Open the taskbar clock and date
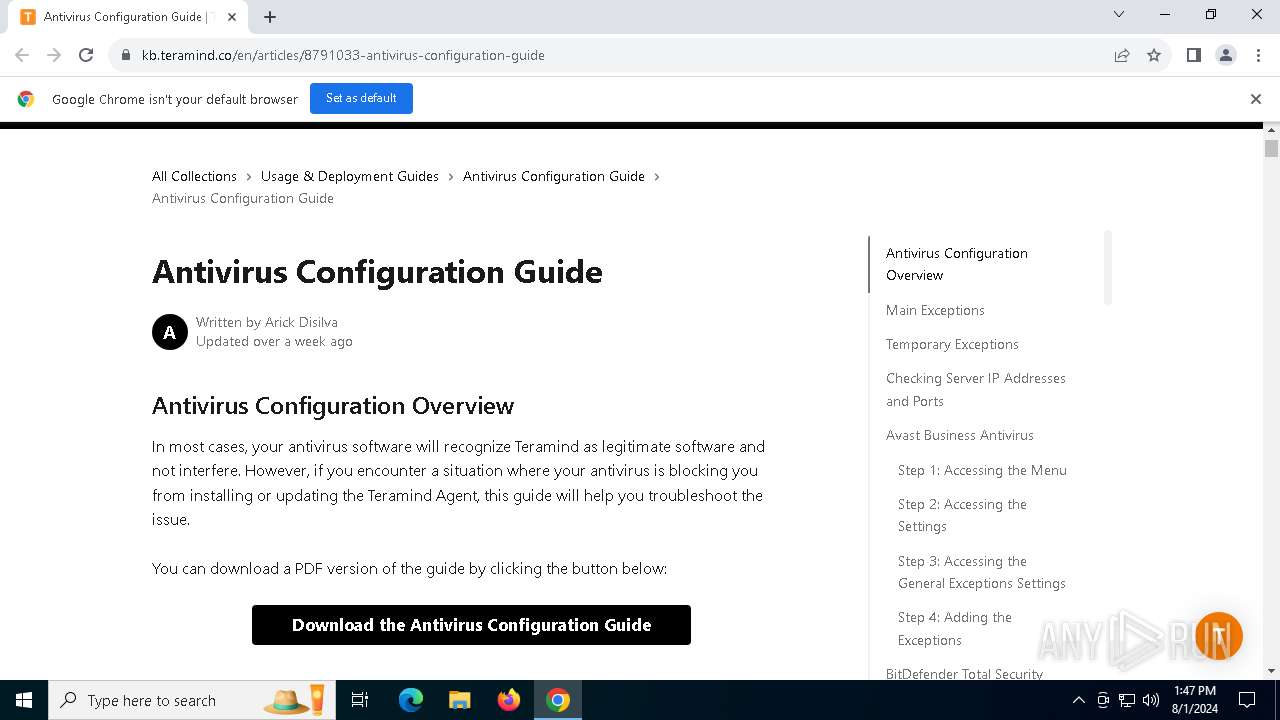The width and height of the screenshot is (1280, 720). [1195, 700]
